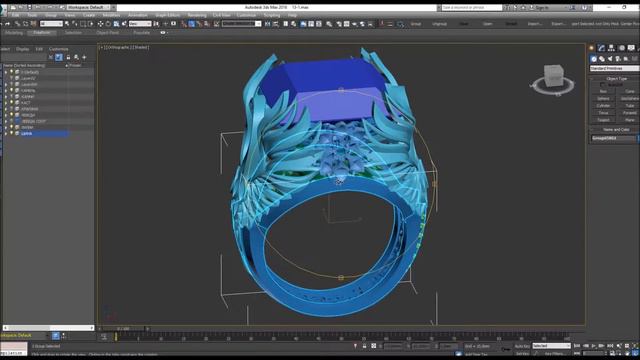
Task: Toggle Percent Snap on main toolbar
Action: pos(199,24)
